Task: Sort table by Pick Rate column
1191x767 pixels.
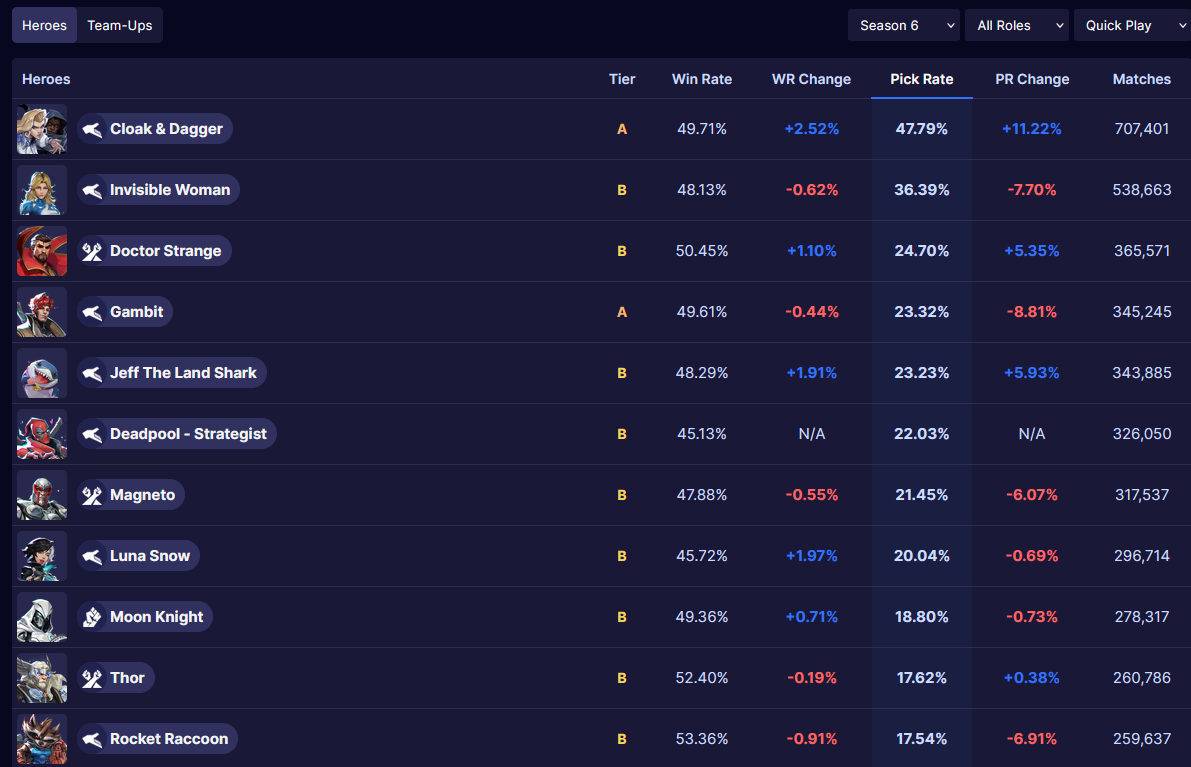Action: point(921,79)
